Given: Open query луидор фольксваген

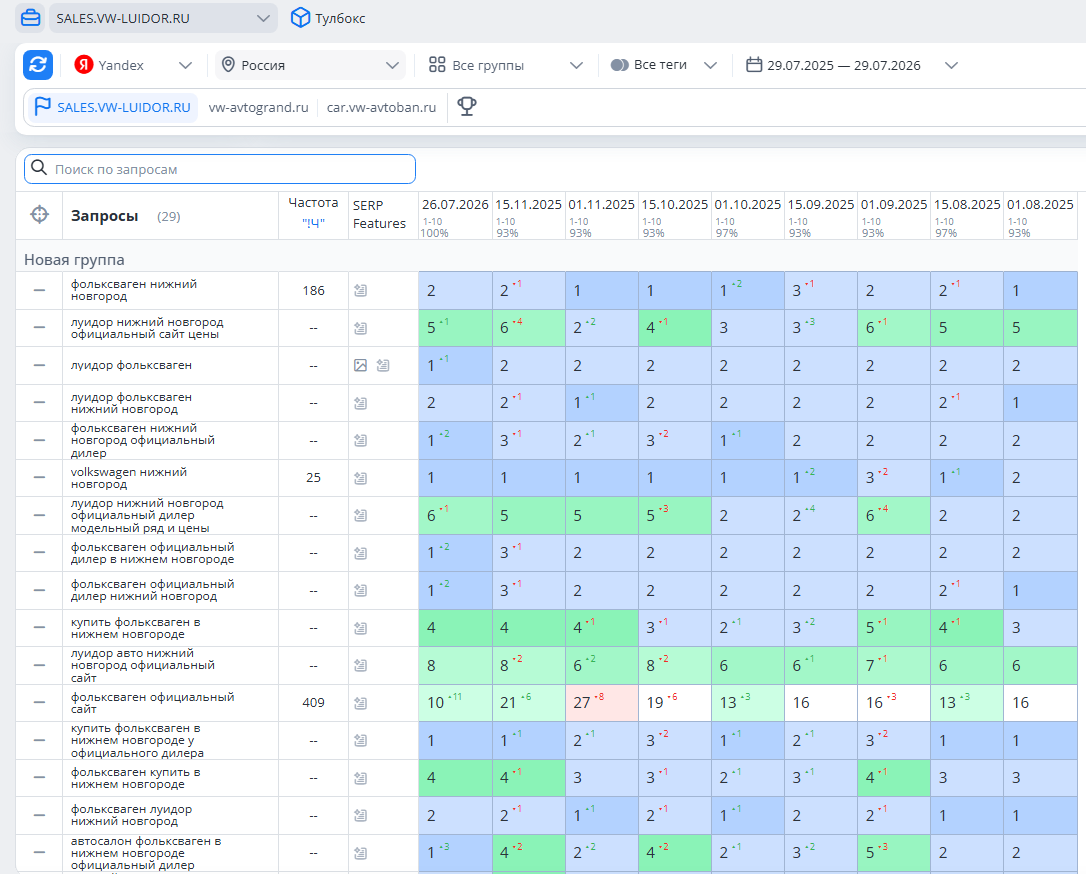Looking at the screenshot, I should [x=131, y=365].
